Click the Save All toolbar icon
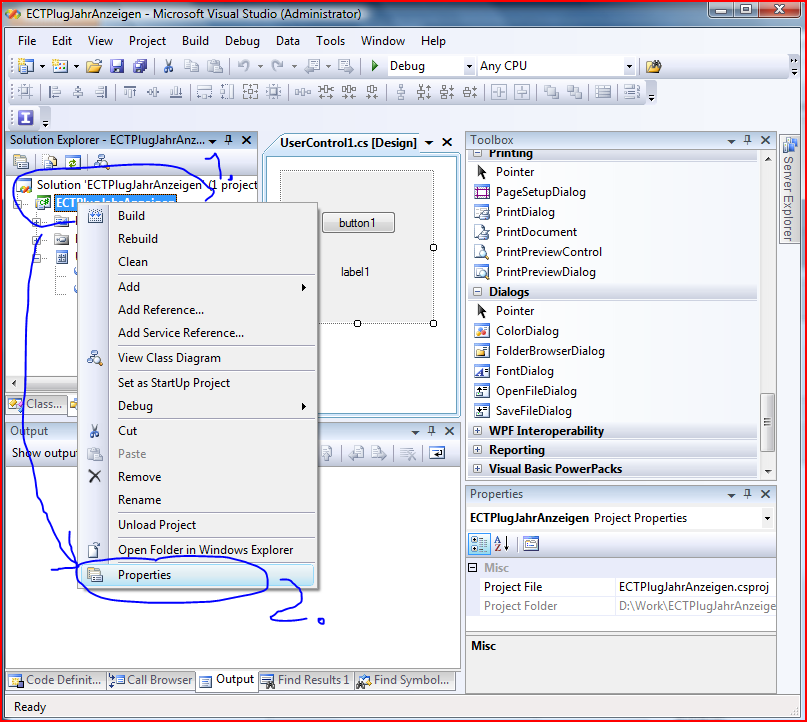807x722 pixels. click(x=140, y=66)
